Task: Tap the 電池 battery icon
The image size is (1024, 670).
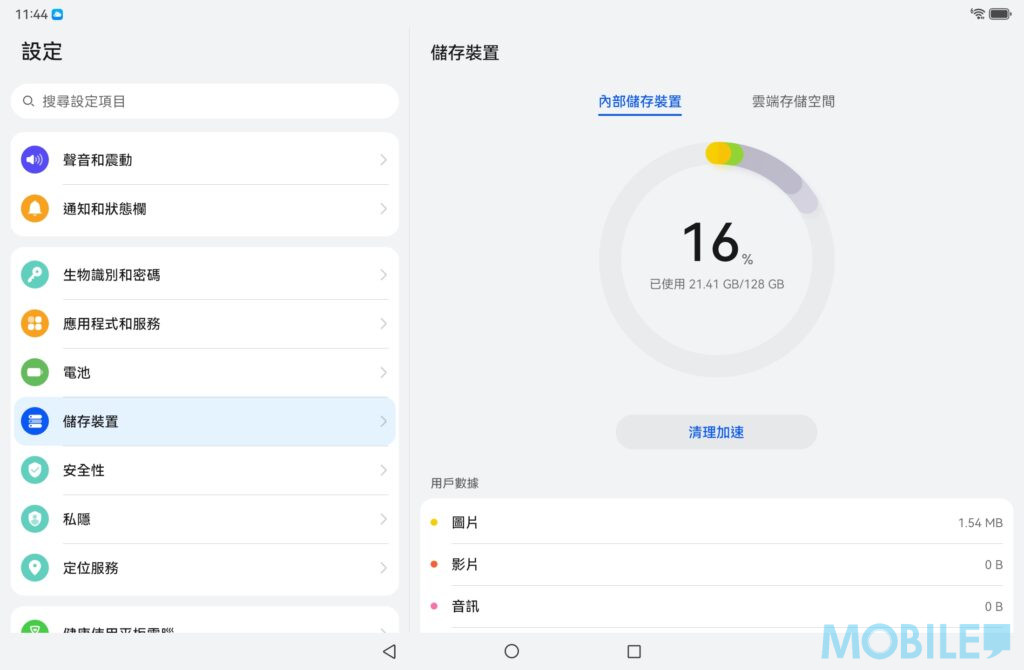Action: point(35,372)
